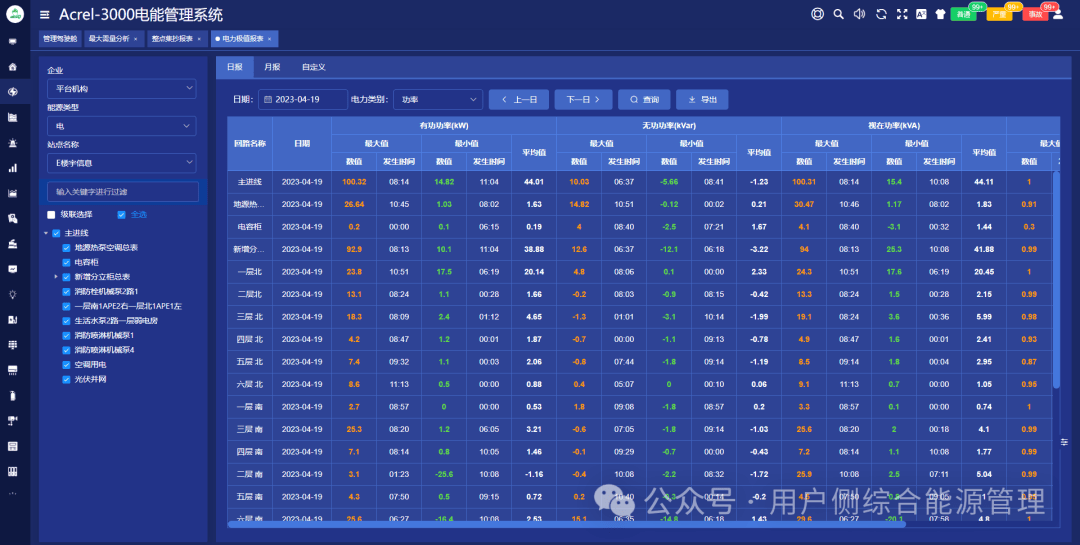Open the yellow 严重 alarm badge
This screenshot has height=545, width=1080.
coord(999,14)
